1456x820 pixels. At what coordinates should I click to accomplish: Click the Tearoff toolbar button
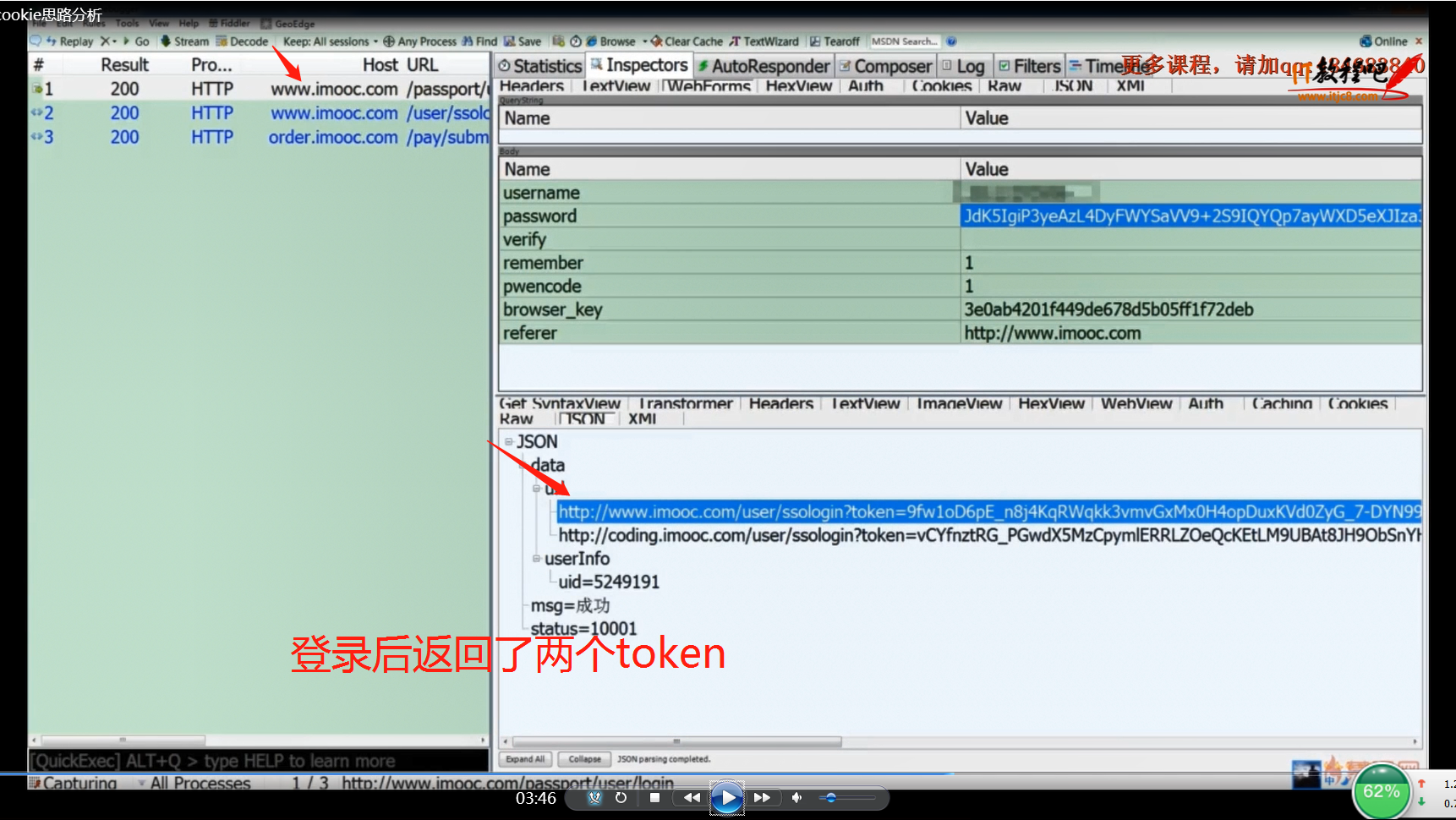pyautogui.click(x=835, y=41)
